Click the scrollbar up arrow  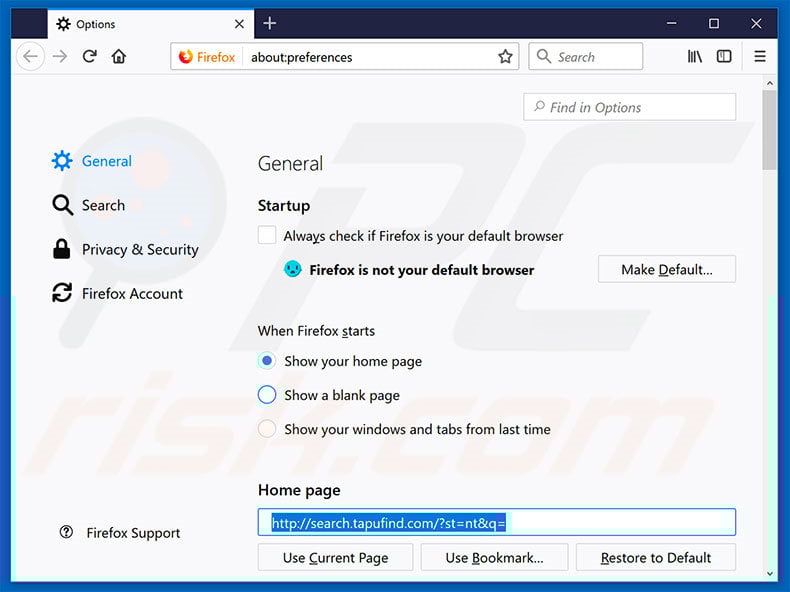click(769, 83)
